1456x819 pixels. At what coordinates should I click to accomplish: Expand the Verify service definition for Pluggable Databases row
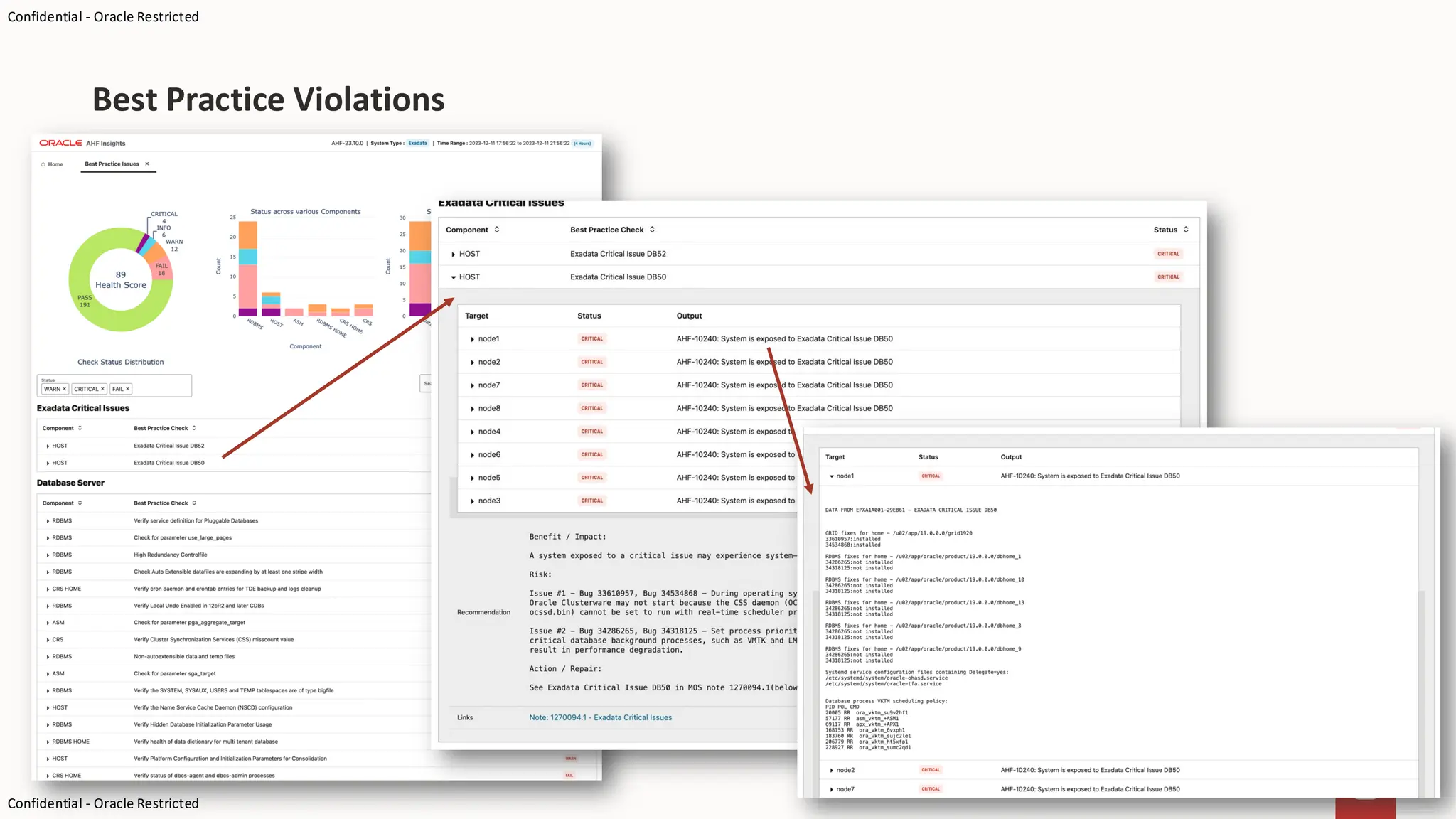point(48,521)
